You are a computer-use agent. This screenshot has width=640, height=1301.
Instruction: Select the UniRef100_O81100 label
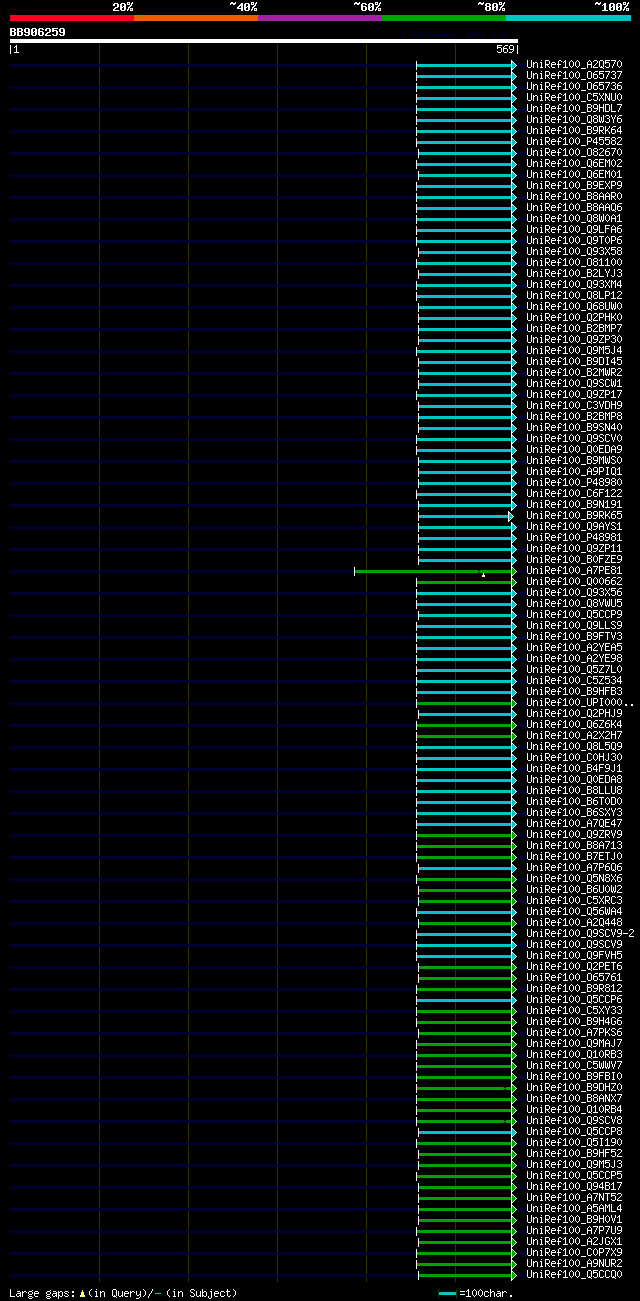pos(574,262)
